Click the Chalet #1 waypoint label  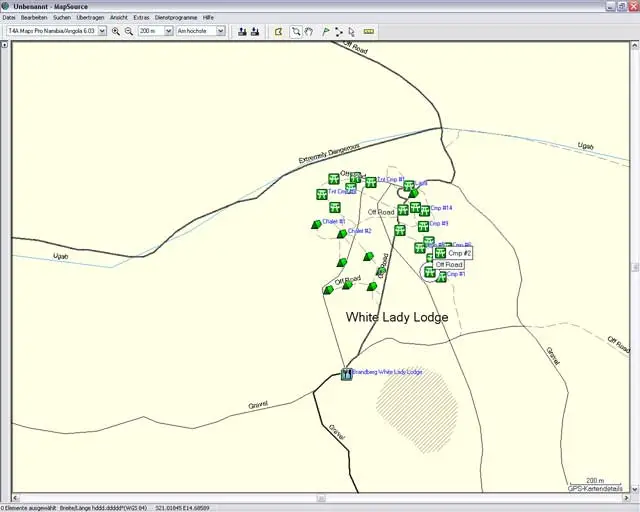(x=333, y=221)
